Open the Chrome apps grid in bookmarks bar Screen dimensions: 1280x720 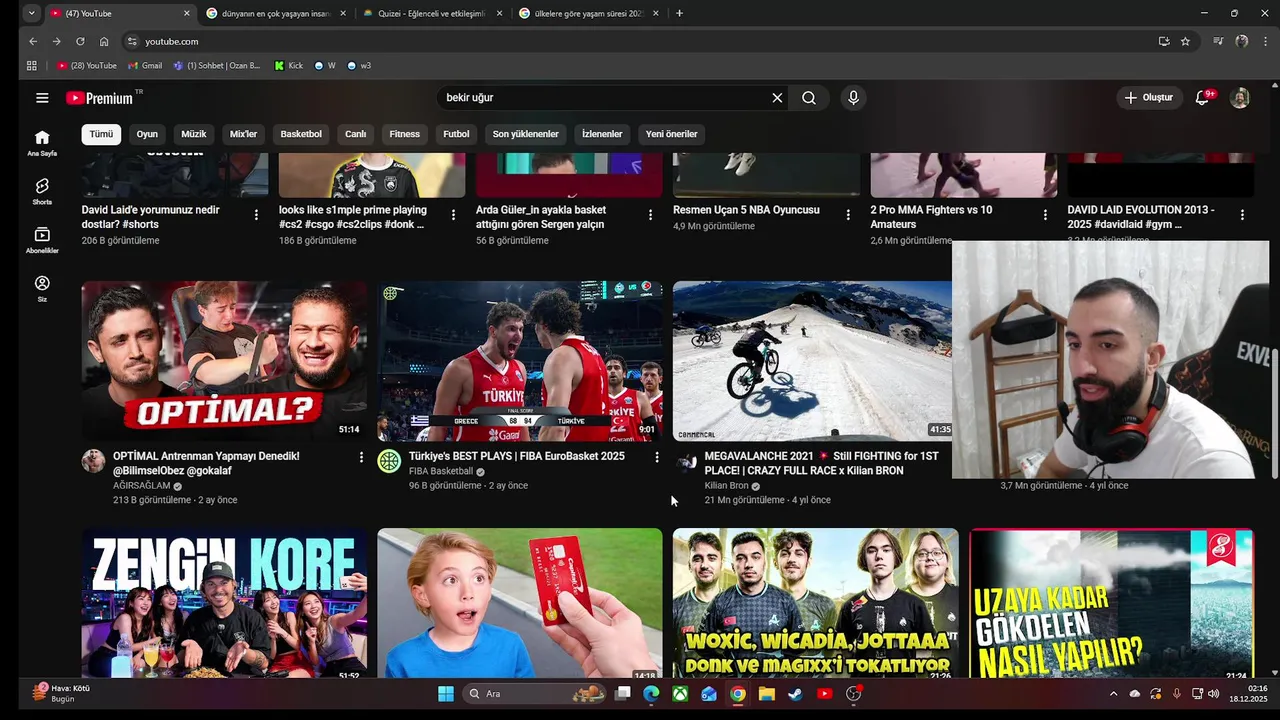pos(32,65)
